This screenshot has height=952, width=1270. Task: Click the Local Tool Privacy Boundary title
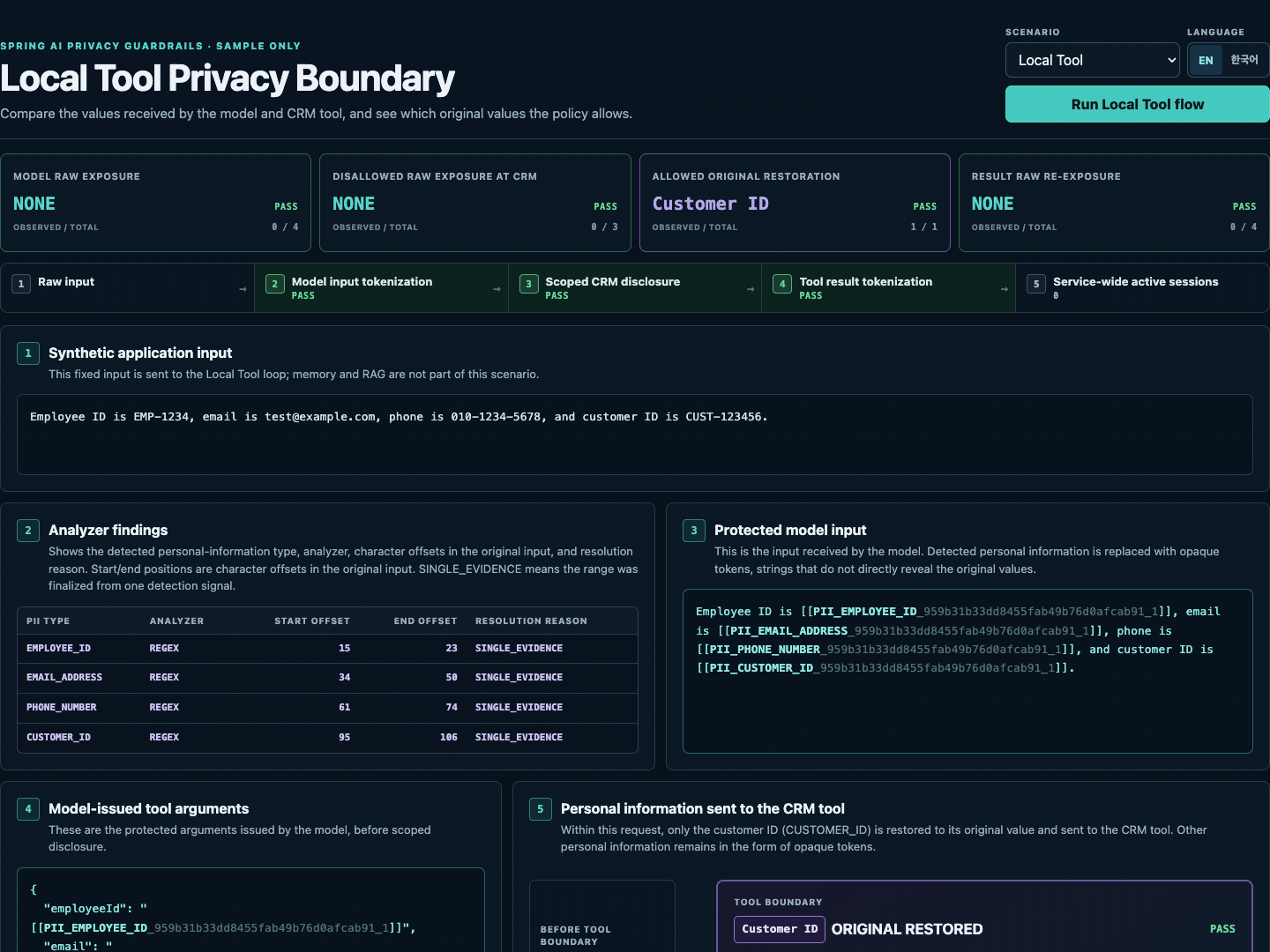(x=228, y=78)
